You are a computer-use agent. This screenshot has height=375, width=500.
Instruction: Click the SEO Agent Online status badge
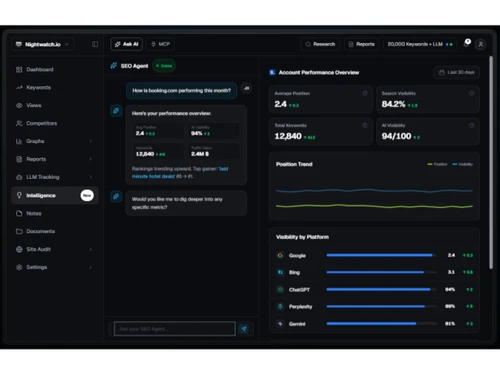(164, 66)
